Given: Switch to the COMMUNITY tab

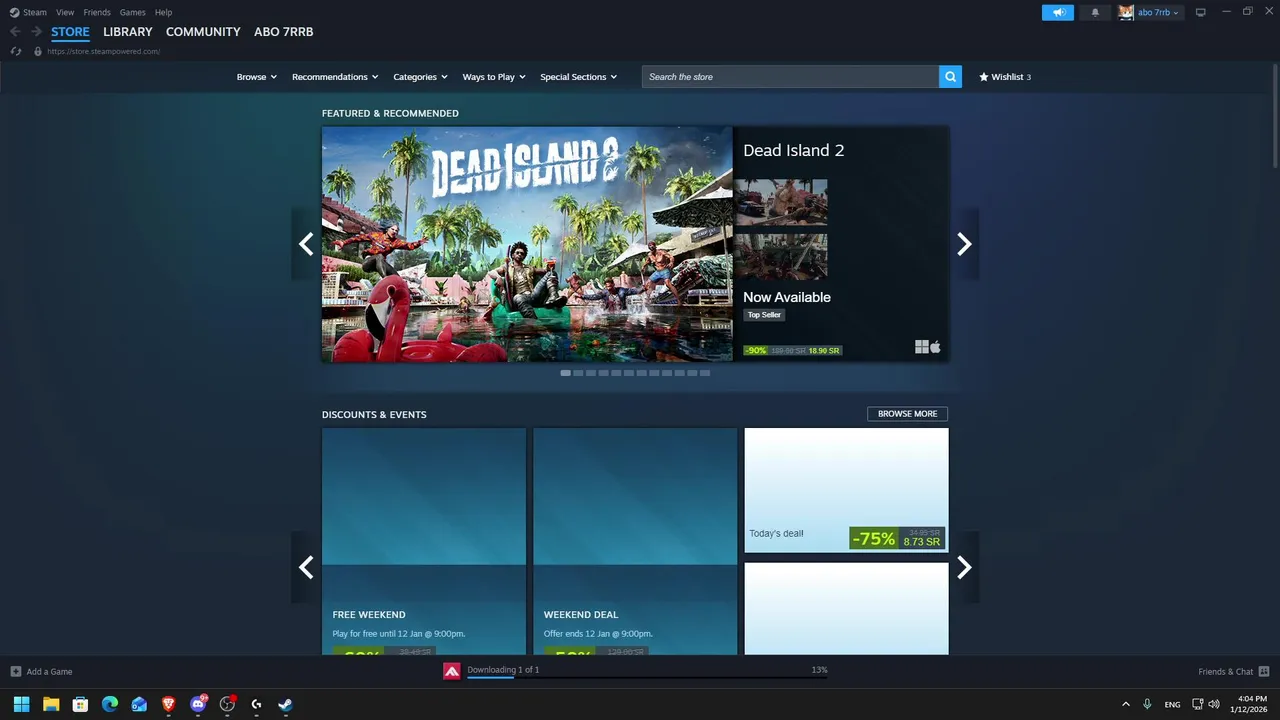Looking at the screenshot, I should tap(203, 32).
